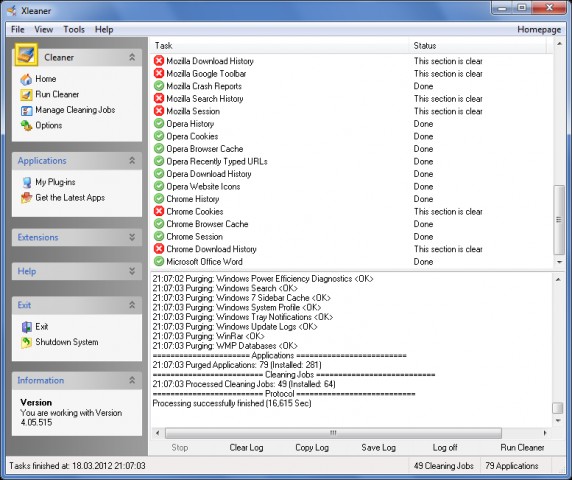572x480 pixels.
Task: Click the Manage Cleaning Jobs icon
Action: (26, 110)
